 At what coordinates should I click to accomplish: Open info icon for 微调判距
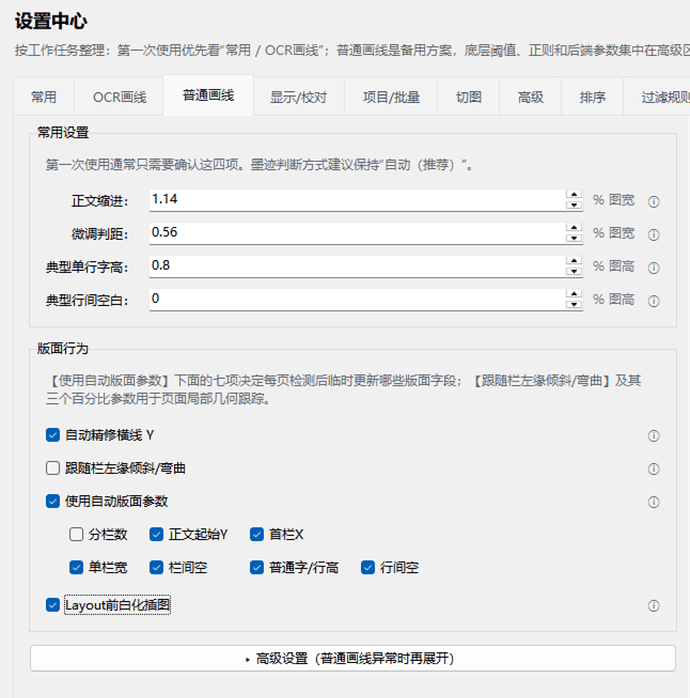click(x=653, y=235)
